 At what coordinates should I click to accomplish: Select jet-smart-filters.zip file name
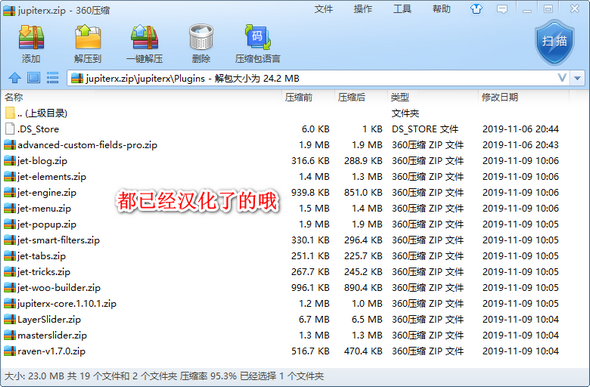click(59, 240)
